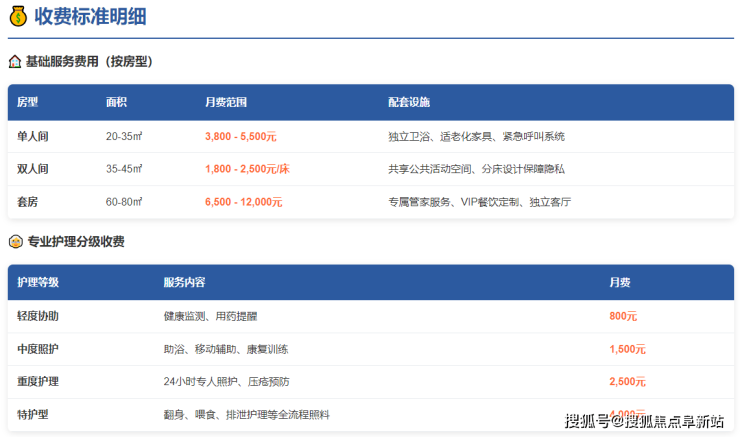
Task: Select the 轻度协助 care level row
Action: tap(38, 316)
